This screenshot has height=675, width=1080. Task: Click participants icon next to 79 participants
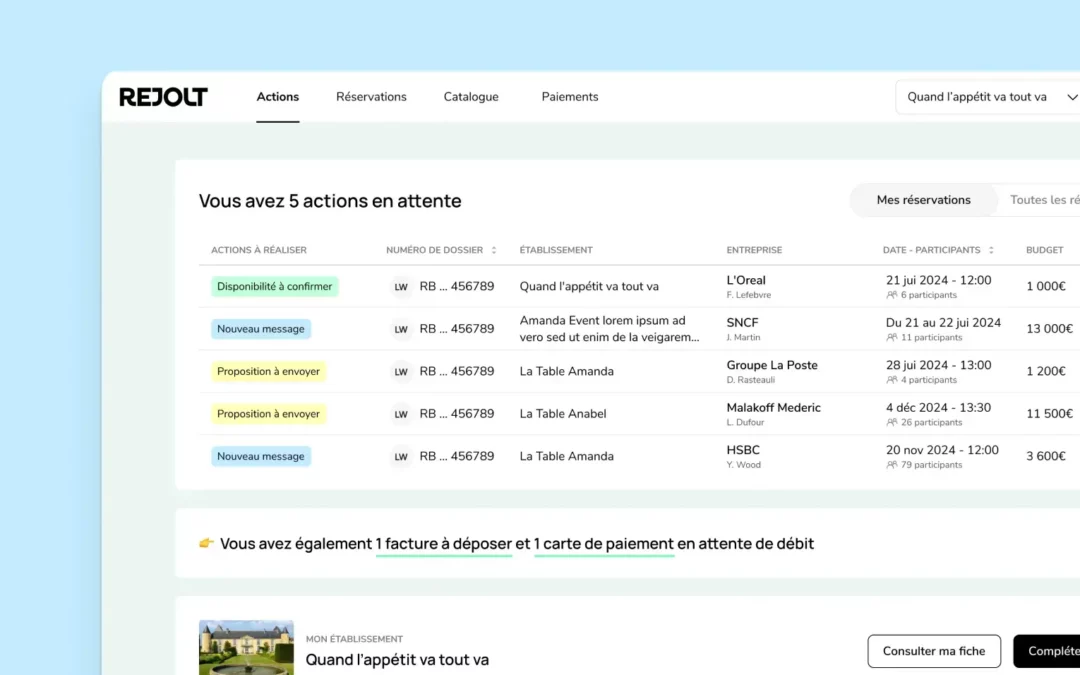point(892,465)
